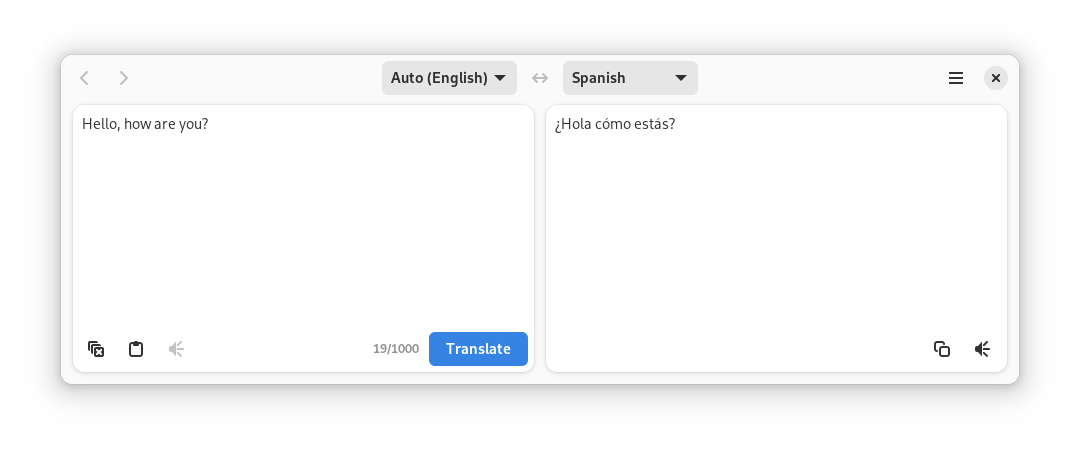Click the blue Translate button

tap(478, 349)
